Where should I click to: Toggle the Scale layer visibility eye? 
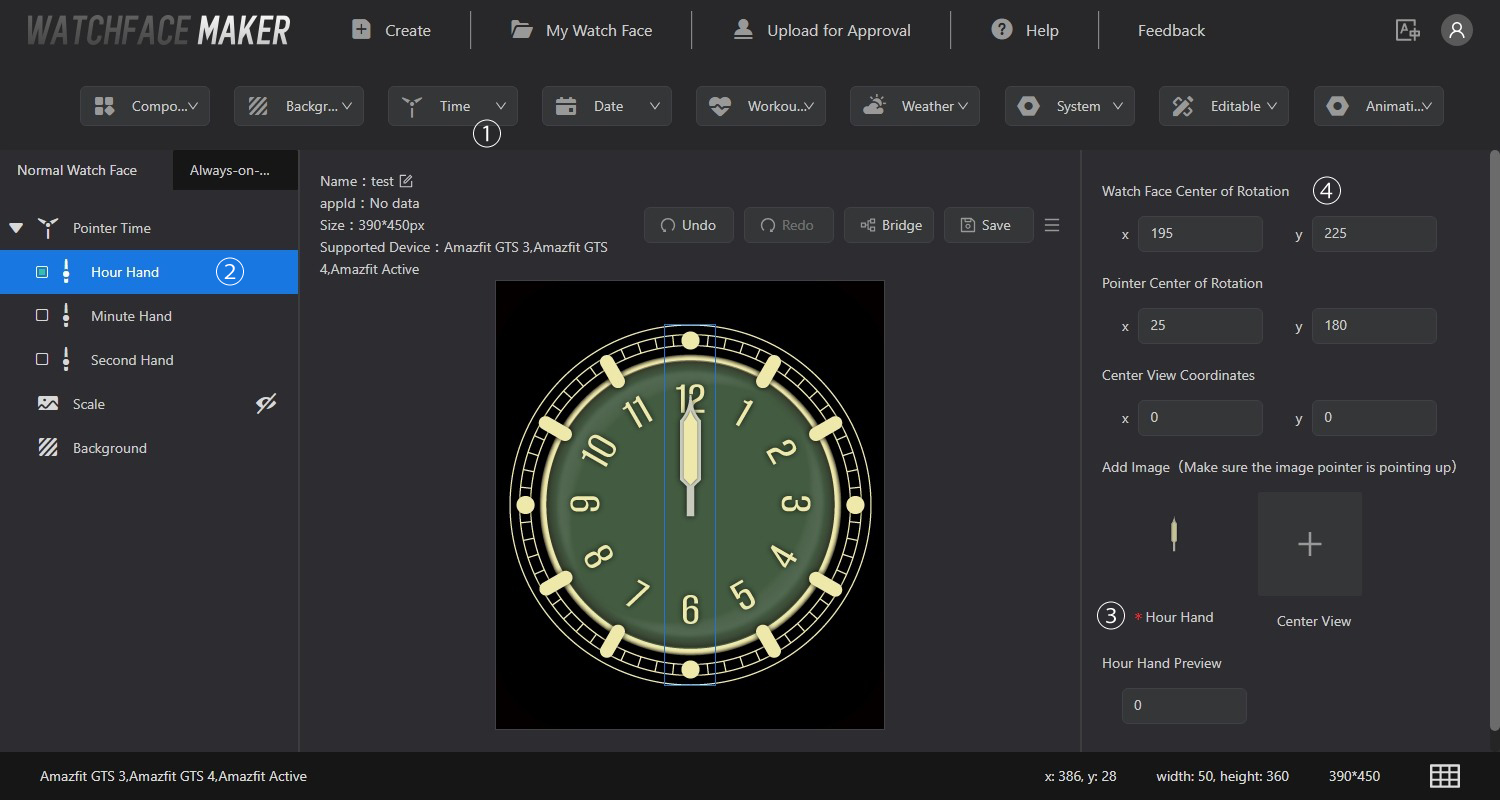[x=265, y=404]
